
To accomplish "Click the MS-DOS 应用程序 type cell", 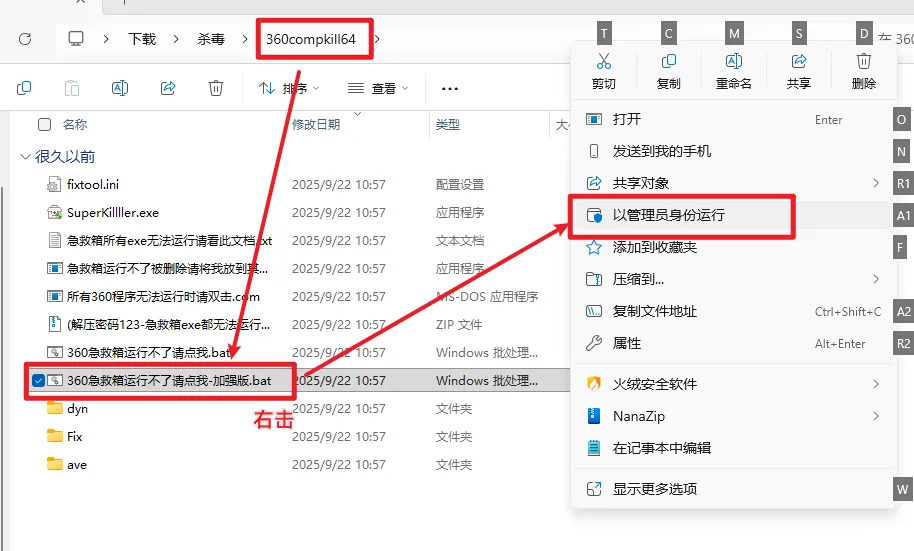I will click(x=487, y=297).
